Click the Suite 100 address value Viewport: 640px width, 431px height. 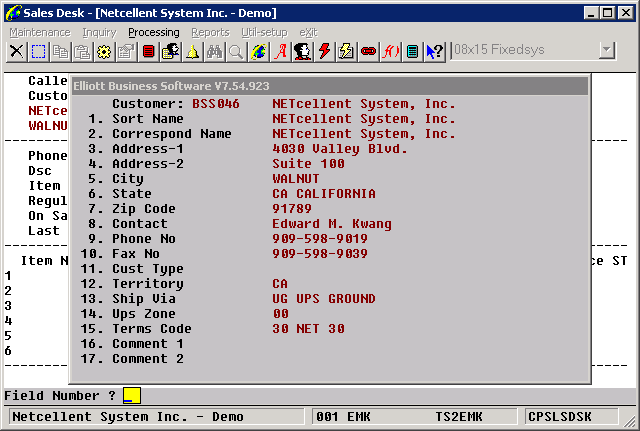coord(308,164)
